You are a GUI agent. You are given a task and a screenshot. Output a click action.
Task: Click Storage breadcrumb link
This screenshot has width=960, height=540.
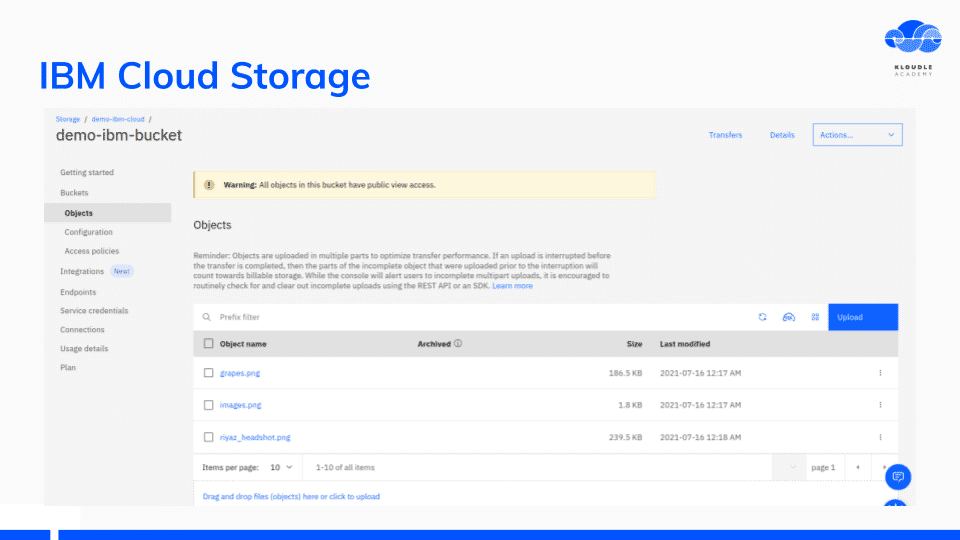pos(68,119)
